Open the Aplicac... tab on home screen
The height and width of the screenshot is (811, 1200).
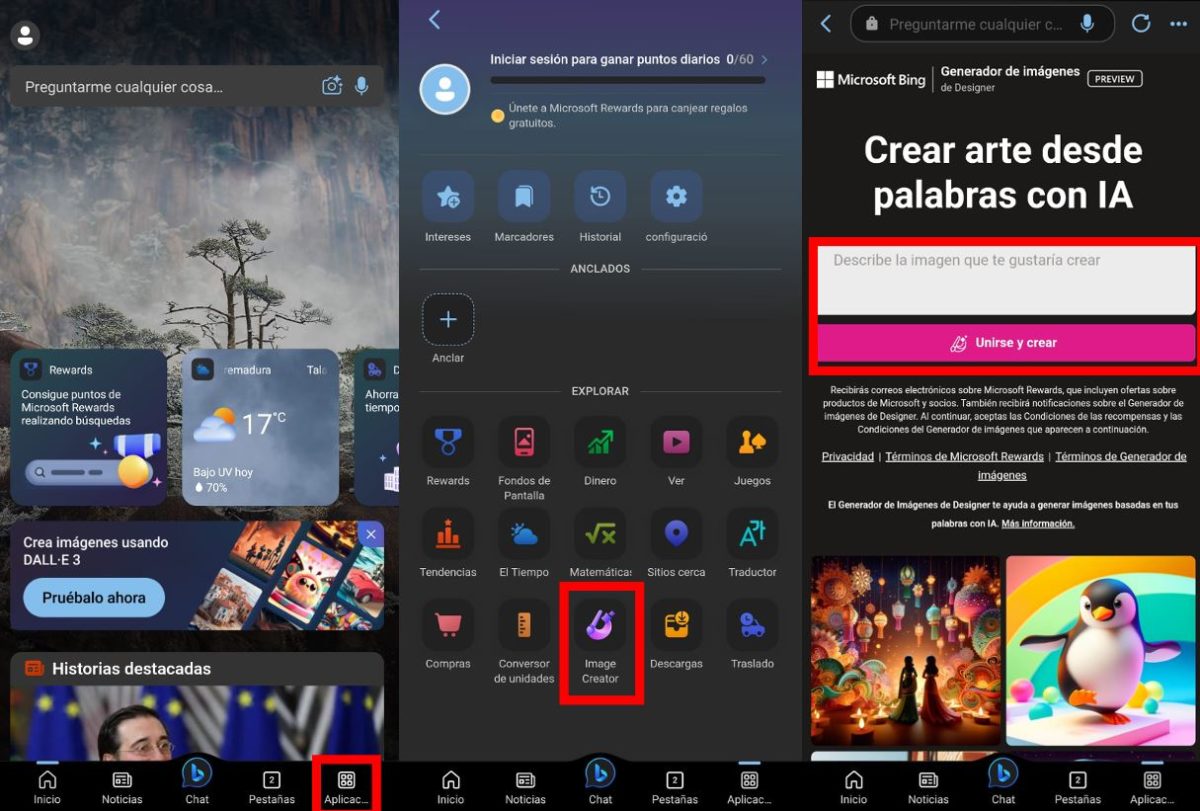[346, 787]
